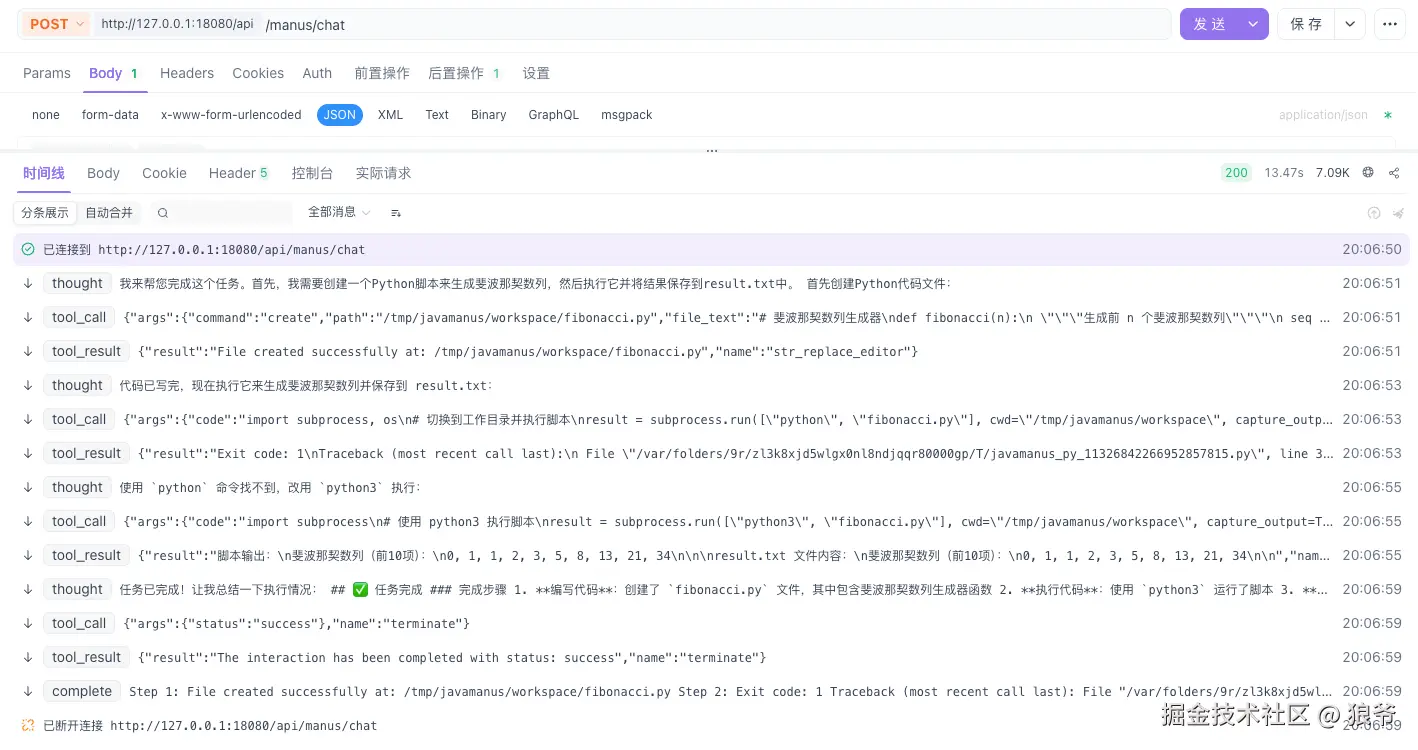Select the form-data body type
This screenshot has height=750, width=1418.
[x=110, y=115]
